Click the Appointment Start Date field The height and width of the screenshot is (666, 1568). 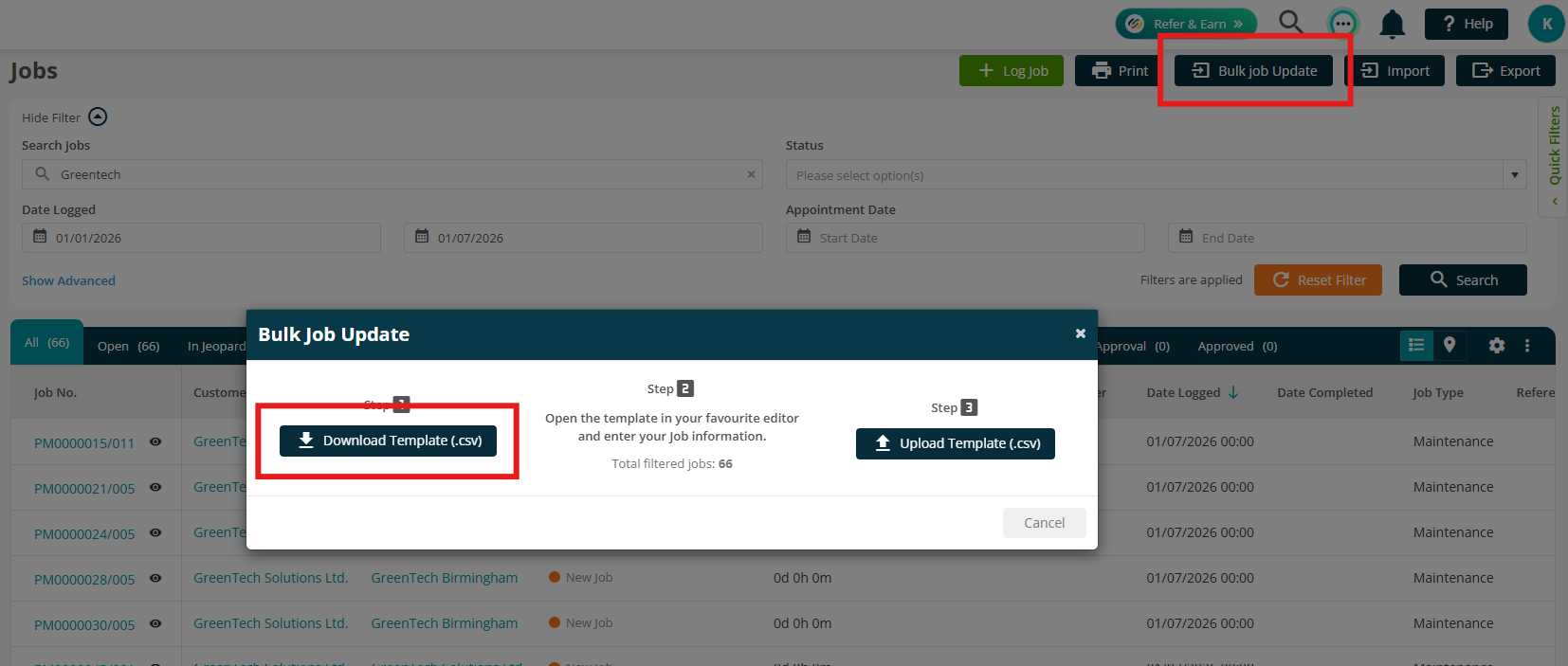point(965,238)
